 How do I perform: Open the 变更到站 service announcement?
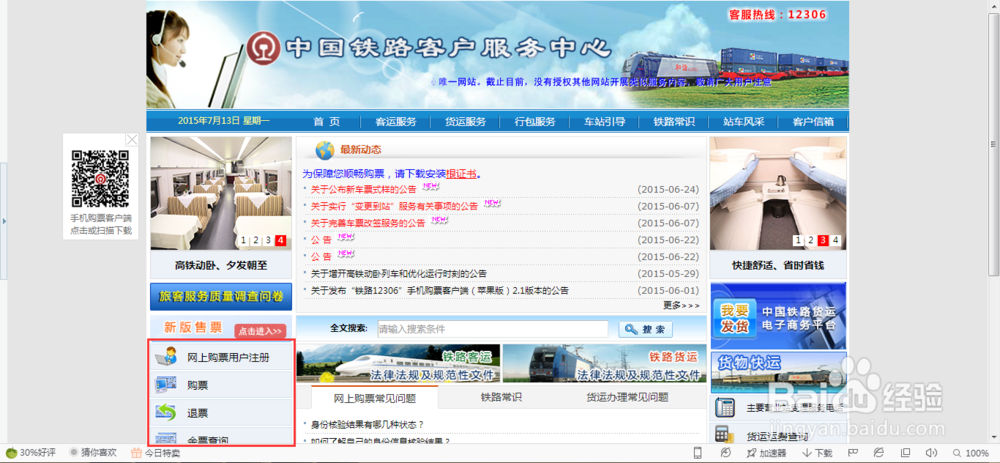click(x=394, y=207)
